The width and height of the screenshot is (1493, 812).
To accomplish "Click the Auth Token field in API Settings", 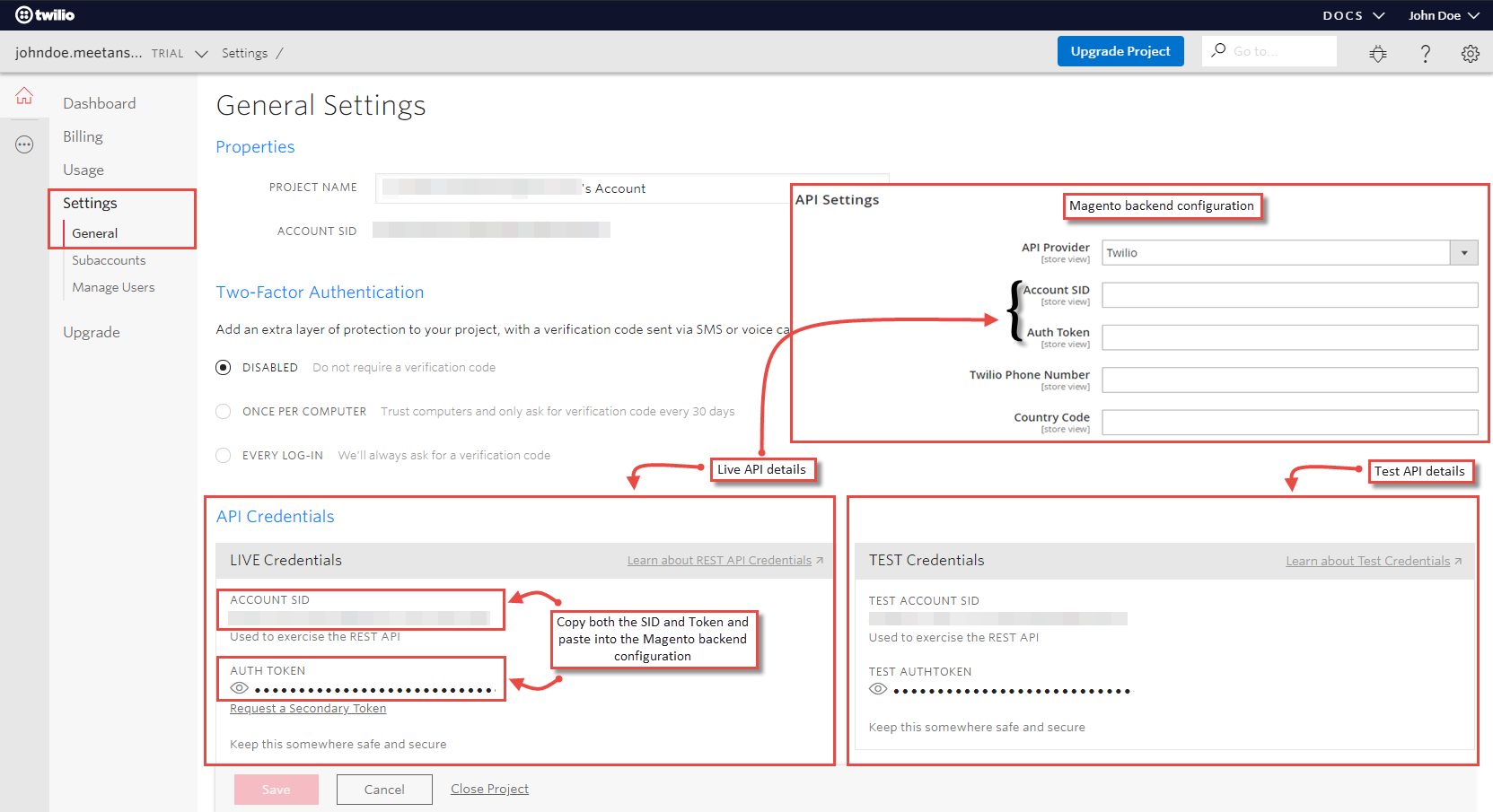I will tap(1290, 337).
